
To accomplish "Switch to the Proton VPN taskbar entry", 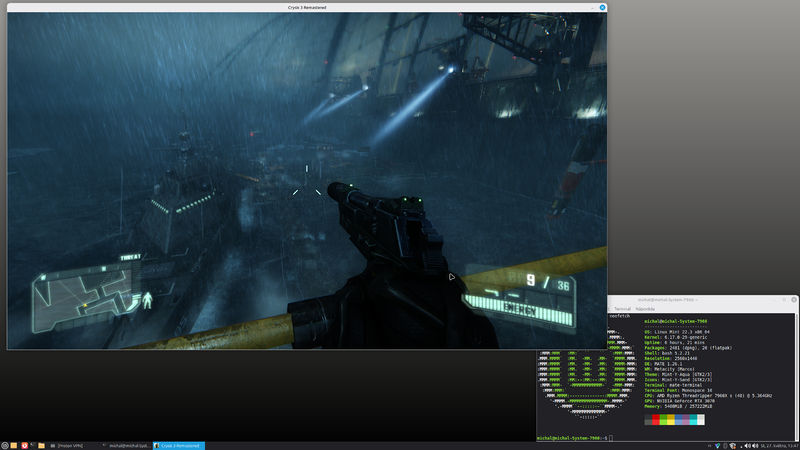I will click(x=74, y=445).
